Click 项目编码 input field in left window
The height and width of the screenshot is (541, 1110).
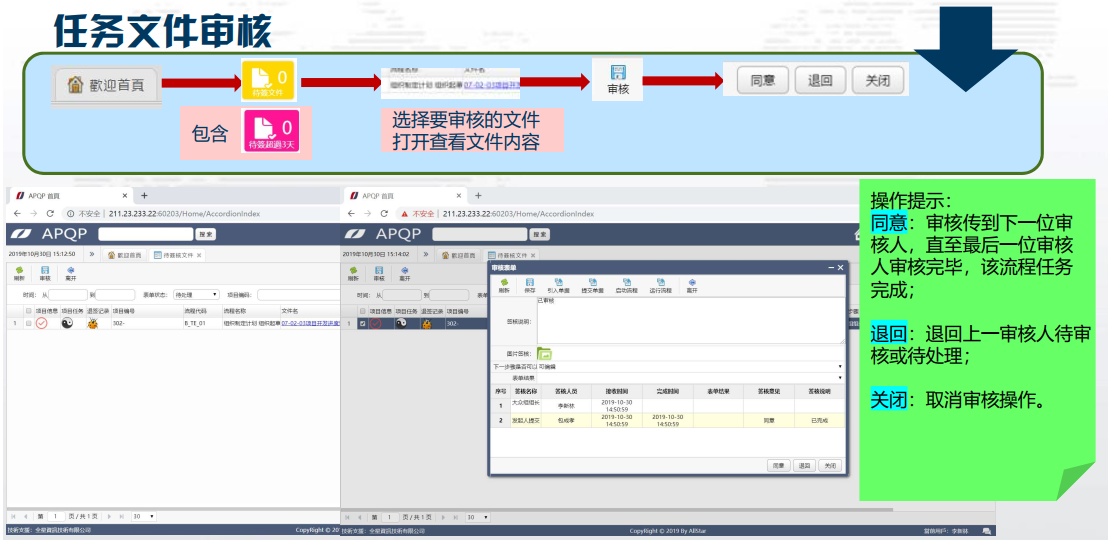(x=298, y=295)
